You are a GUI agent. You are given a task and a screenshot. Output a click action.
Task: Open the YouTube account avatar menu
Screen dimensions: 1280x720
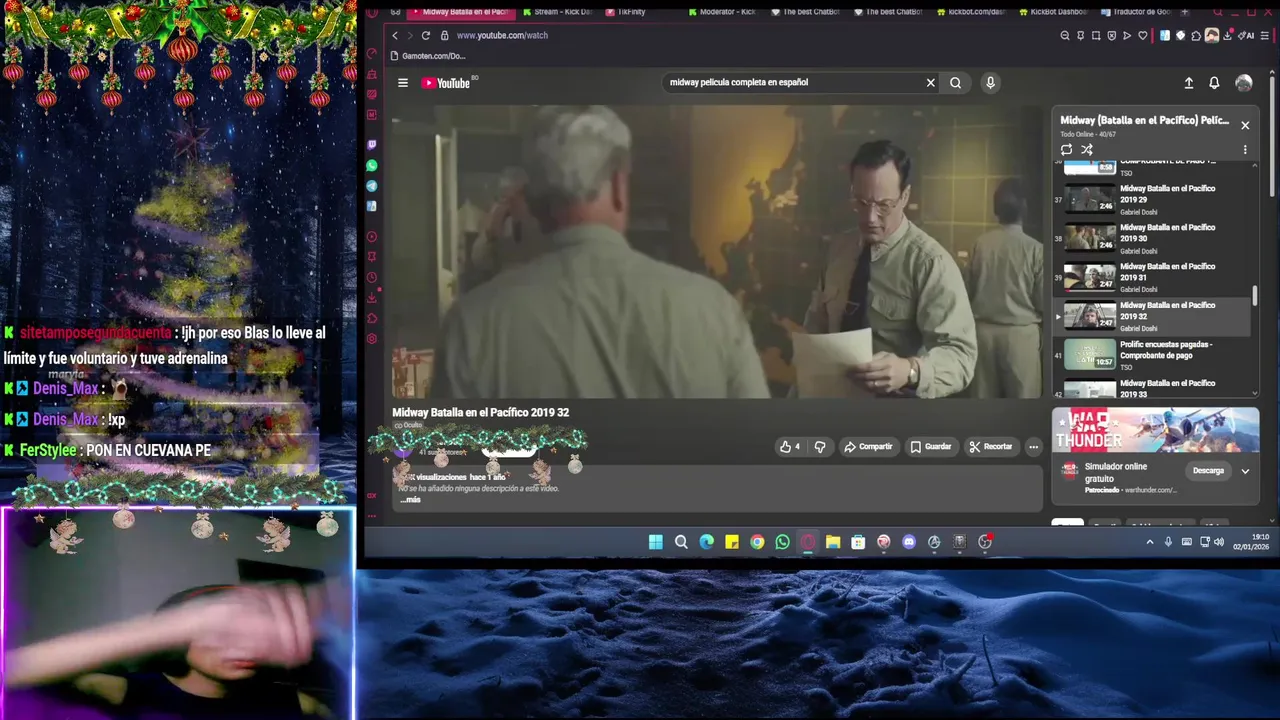[1243, 83]
